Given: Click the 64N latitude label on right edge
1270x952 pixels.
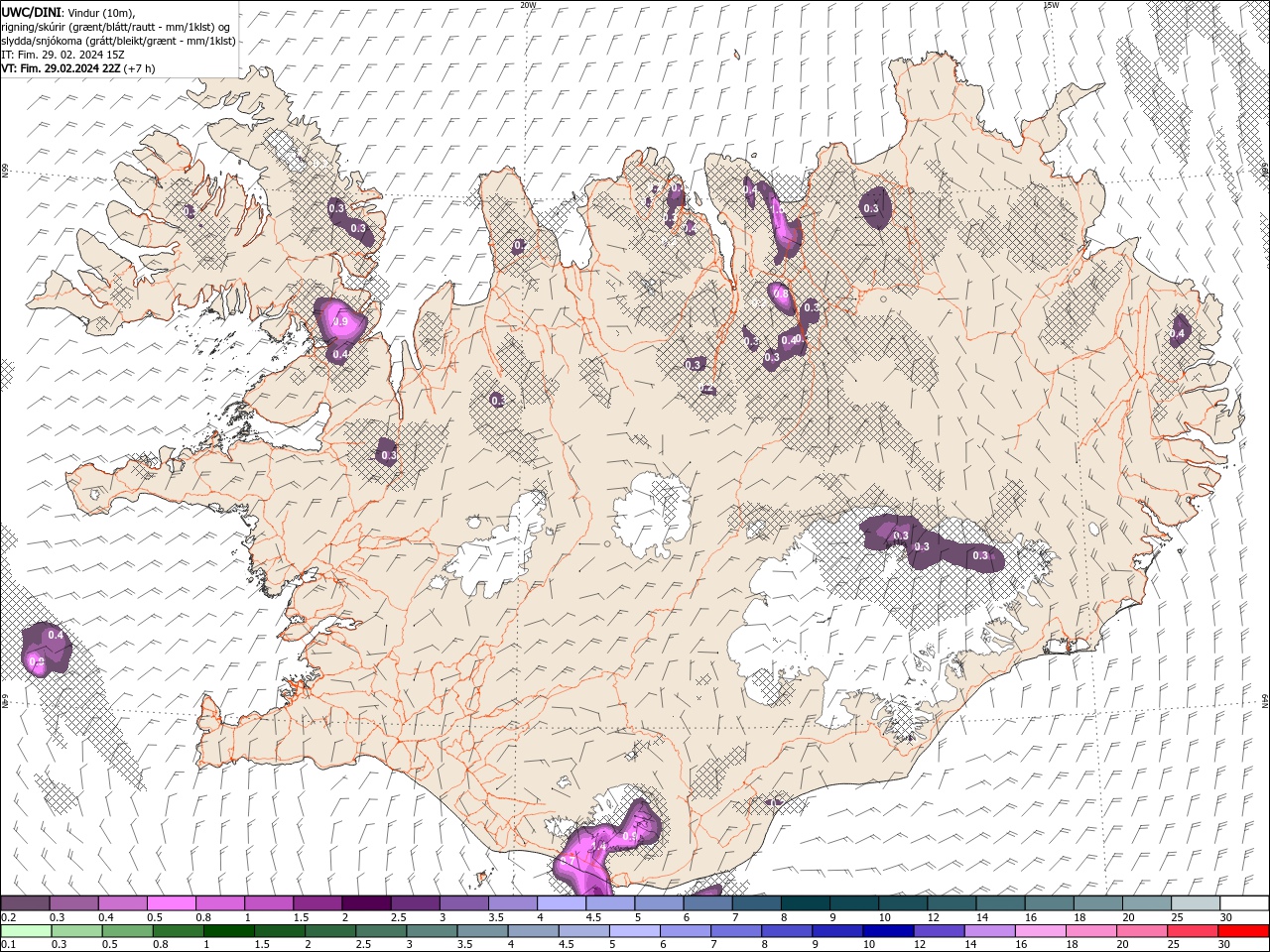Looking at the screenshot, I should click(x=1265, y=699).
